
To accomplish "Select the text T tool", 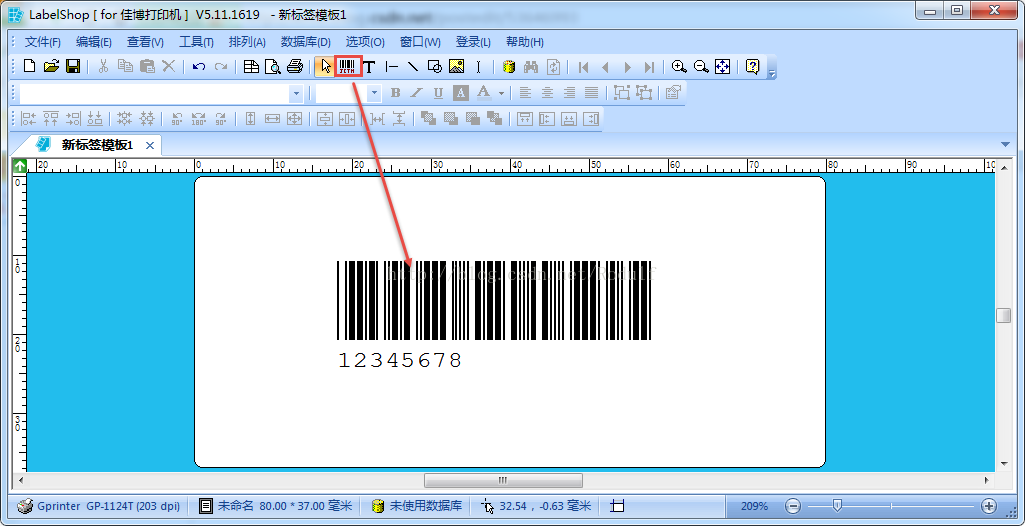I will (369, 66).
